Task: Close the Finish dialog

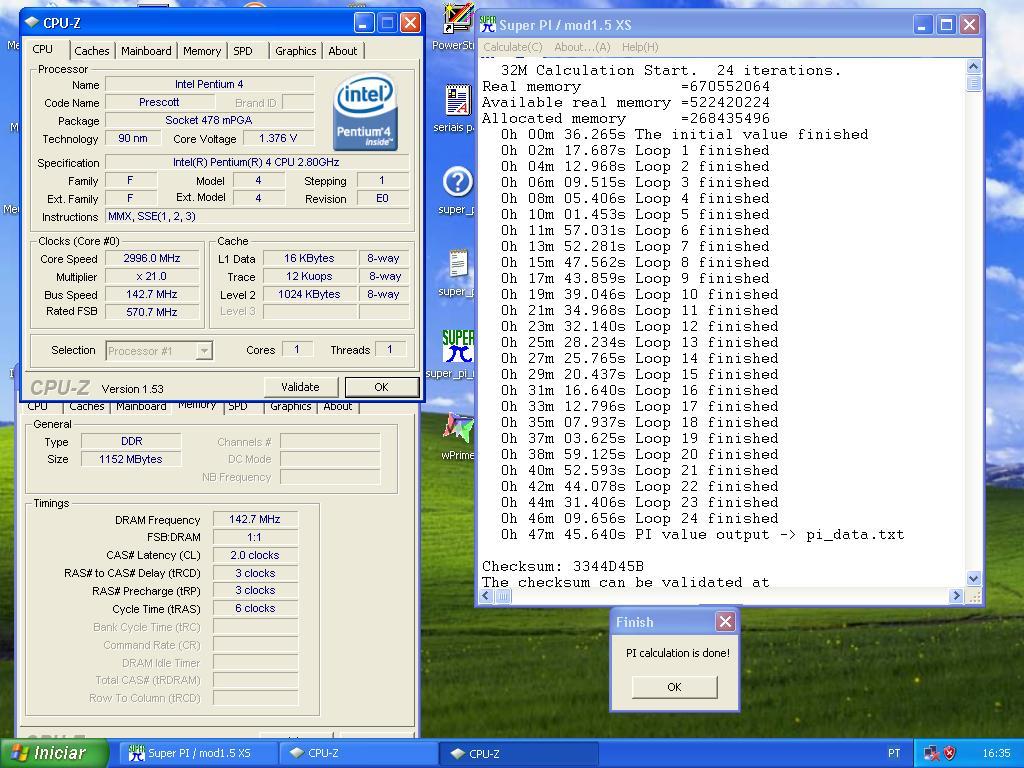Action: [725, 622]
